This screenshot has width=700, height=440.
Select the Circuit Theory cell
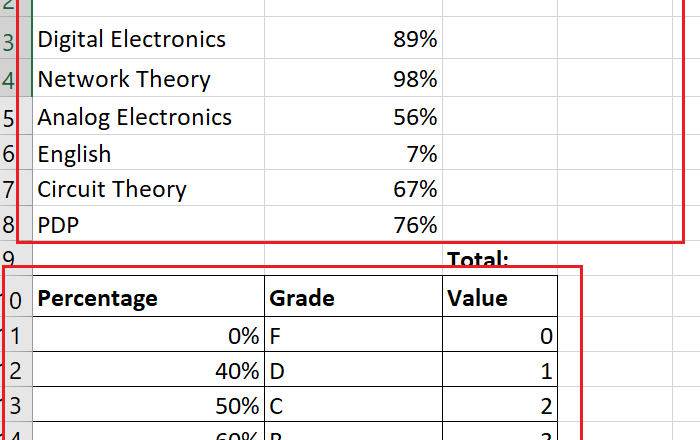[x=112, y=190]
